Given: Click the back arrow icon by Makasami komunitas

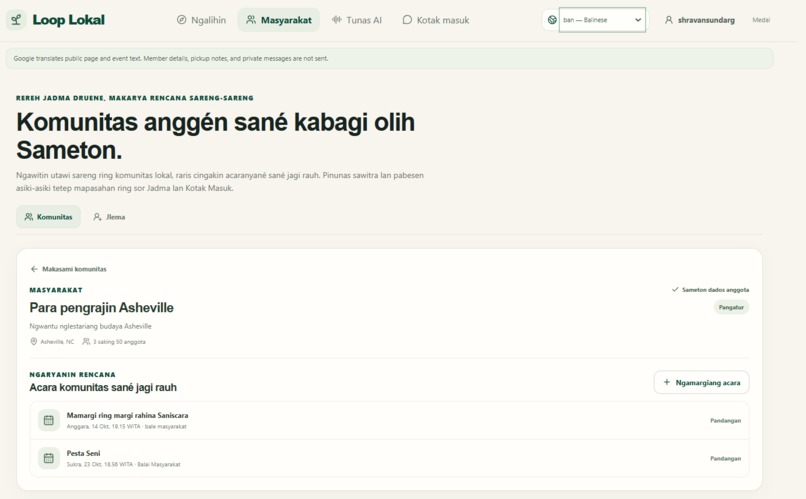Looking at the screenshot, I should 34,269.
